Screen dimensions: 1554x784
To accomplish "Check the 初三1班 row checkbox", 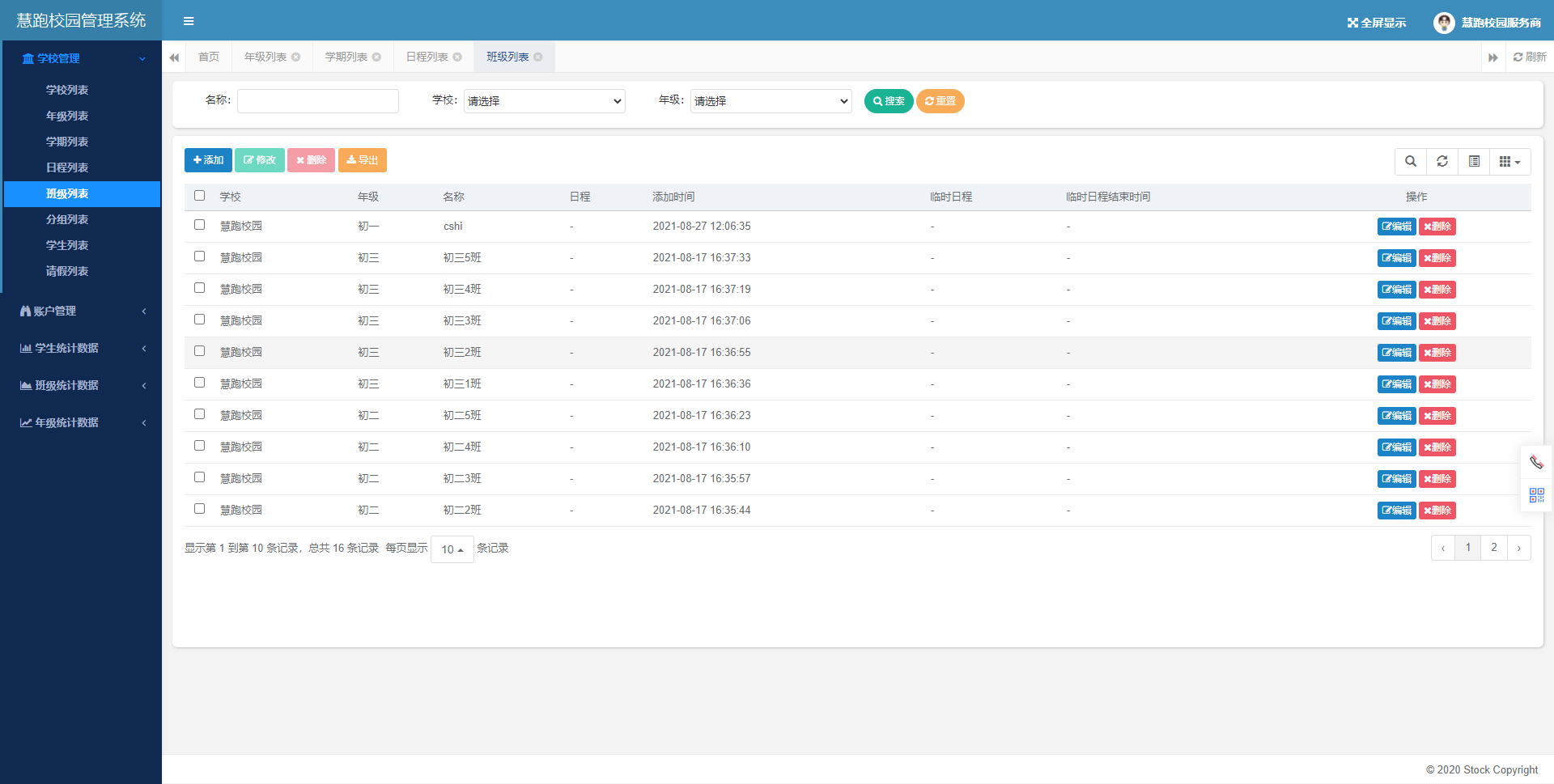I will (200, 383).
